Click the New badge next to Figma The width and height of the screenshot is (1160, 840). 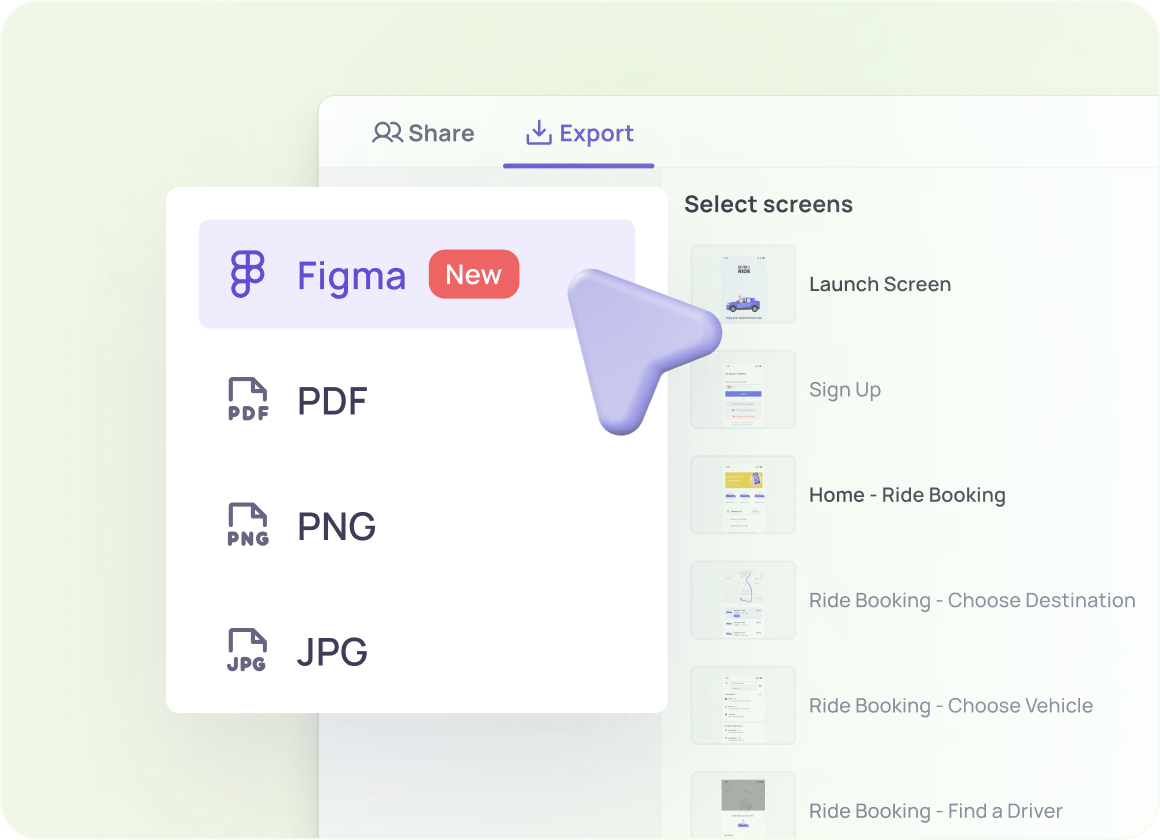click(474, 274)
